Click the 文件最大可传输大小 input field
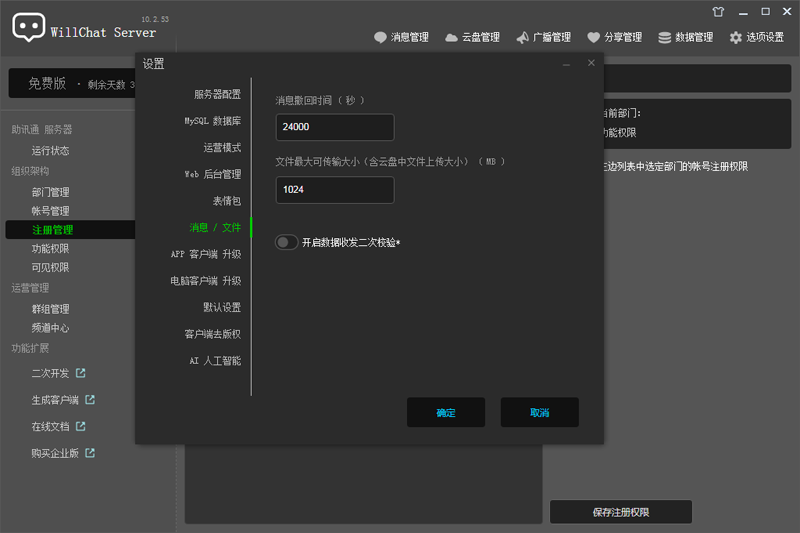 coord(335,190)
